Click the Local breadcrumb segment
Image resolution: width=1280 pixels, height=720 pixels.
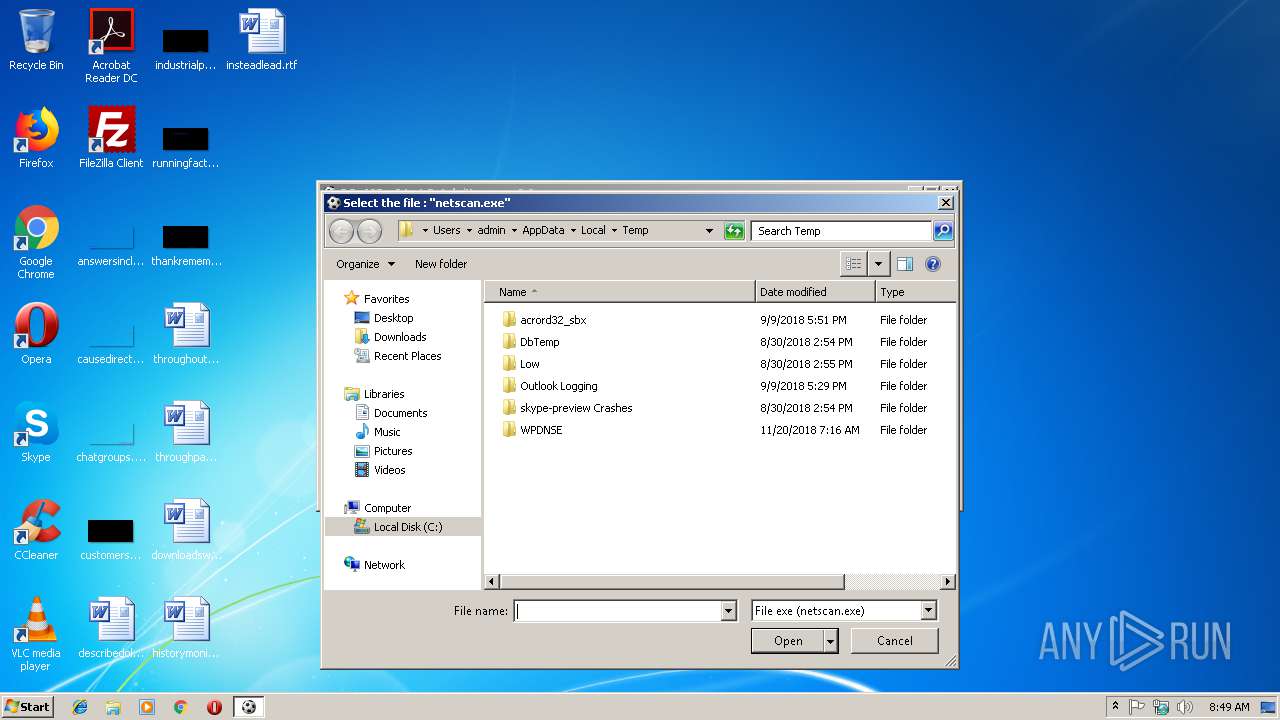pyautogui.click(x=593, y=231)
